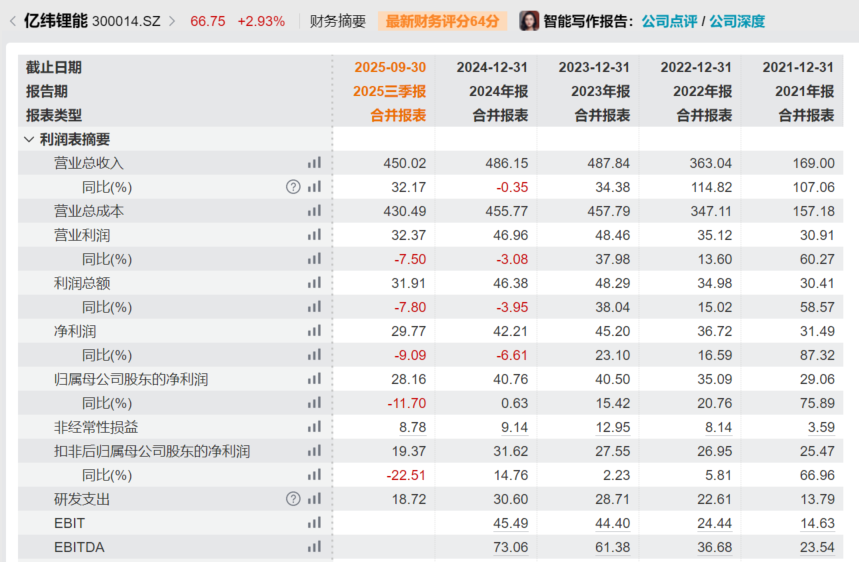859x562 pixels.
Task: Click the bar chart icon for 净利润
Action: [x=315, y=331]
